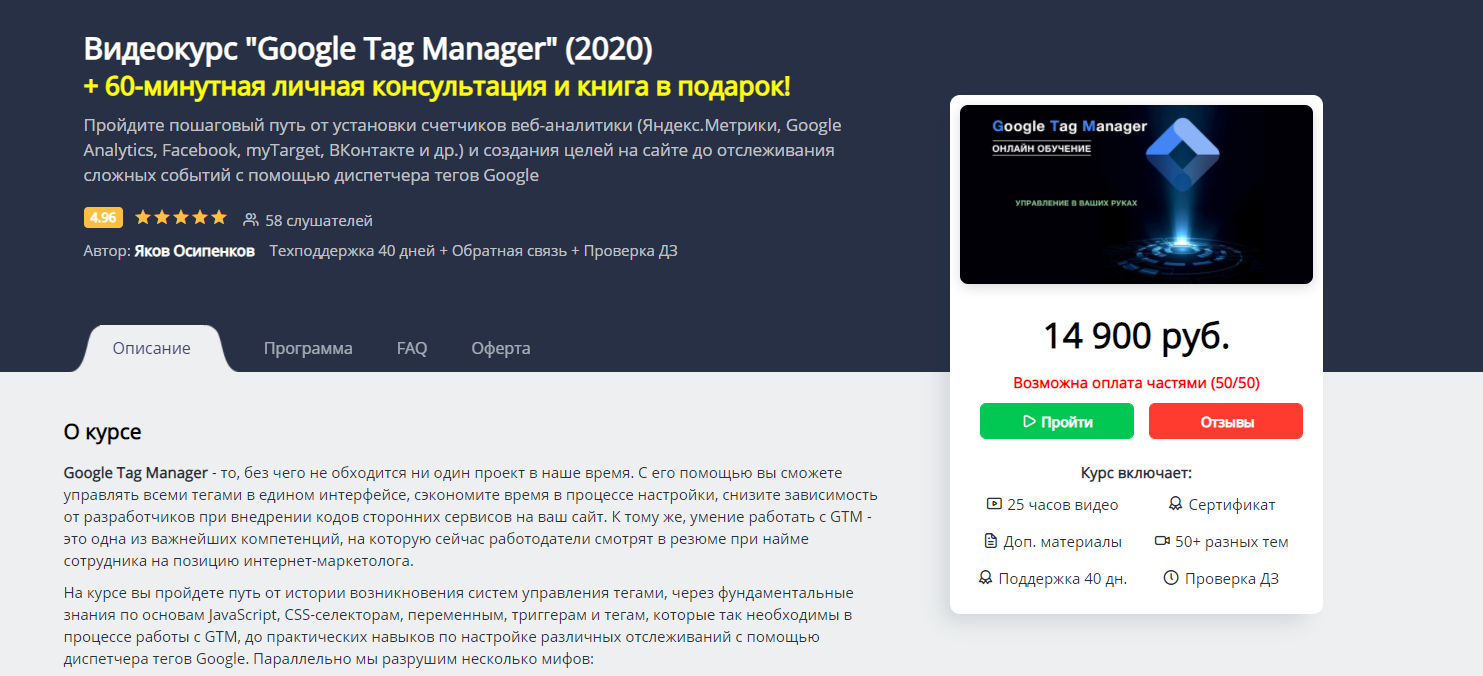Click the camera icon beside 50+ разных тем

[x=1162, y=541]
